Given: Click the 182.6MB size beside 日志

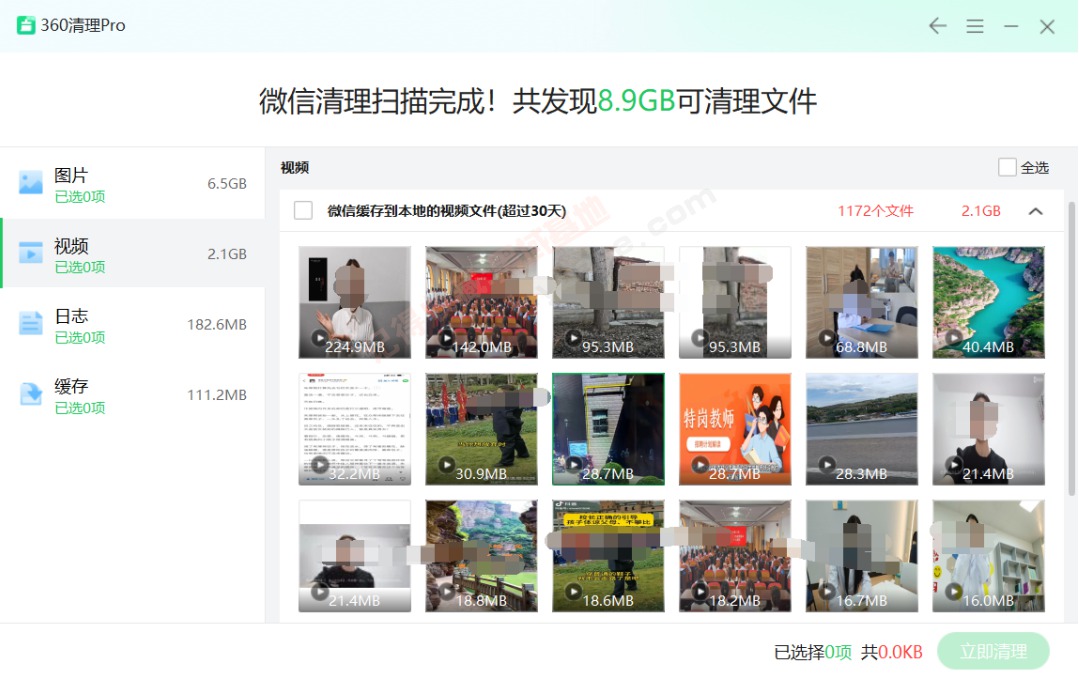Looking at the screenshot, I should click(217, 325).
